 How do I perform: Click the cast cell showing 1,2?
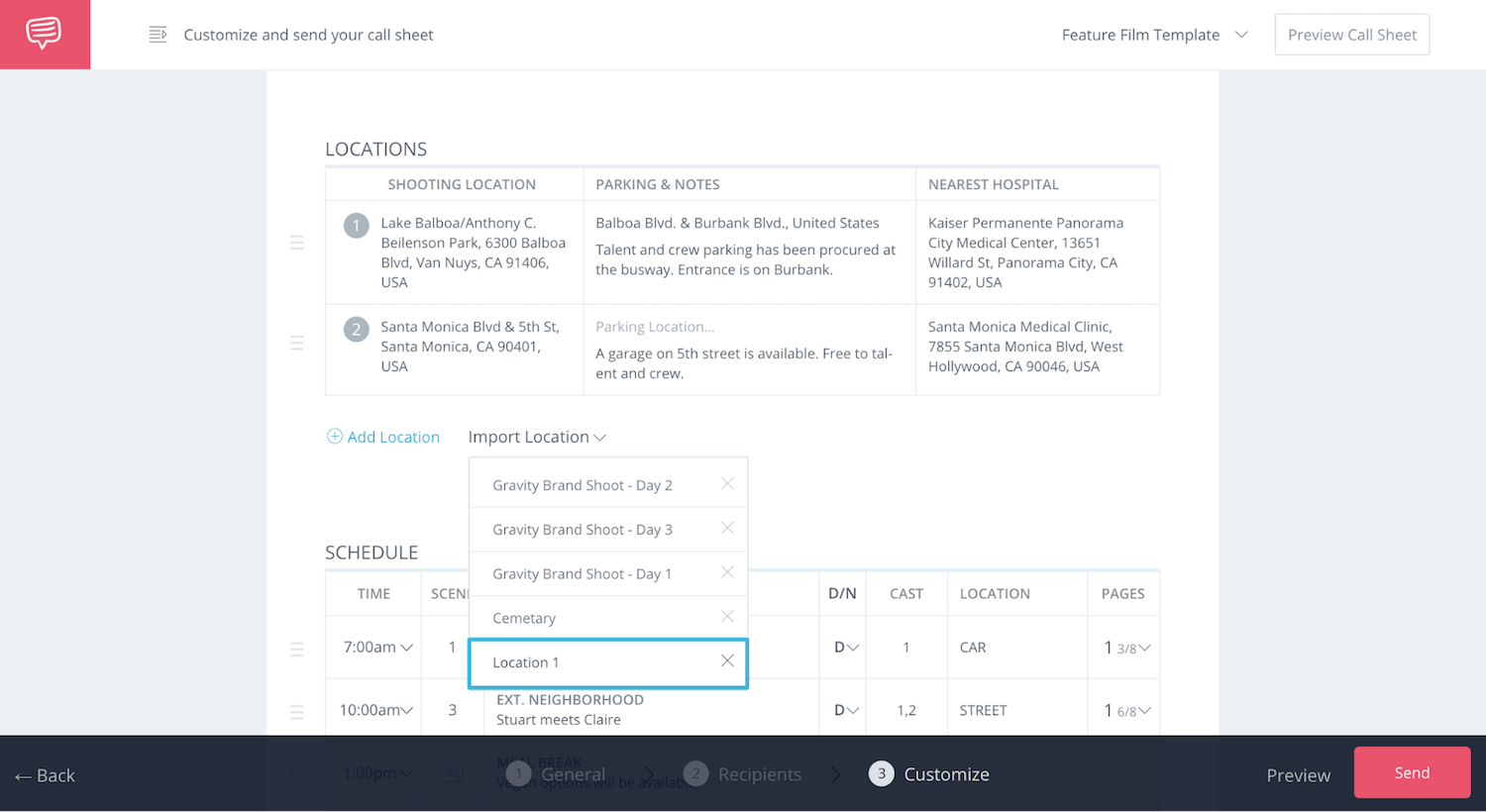click(906, 710)
